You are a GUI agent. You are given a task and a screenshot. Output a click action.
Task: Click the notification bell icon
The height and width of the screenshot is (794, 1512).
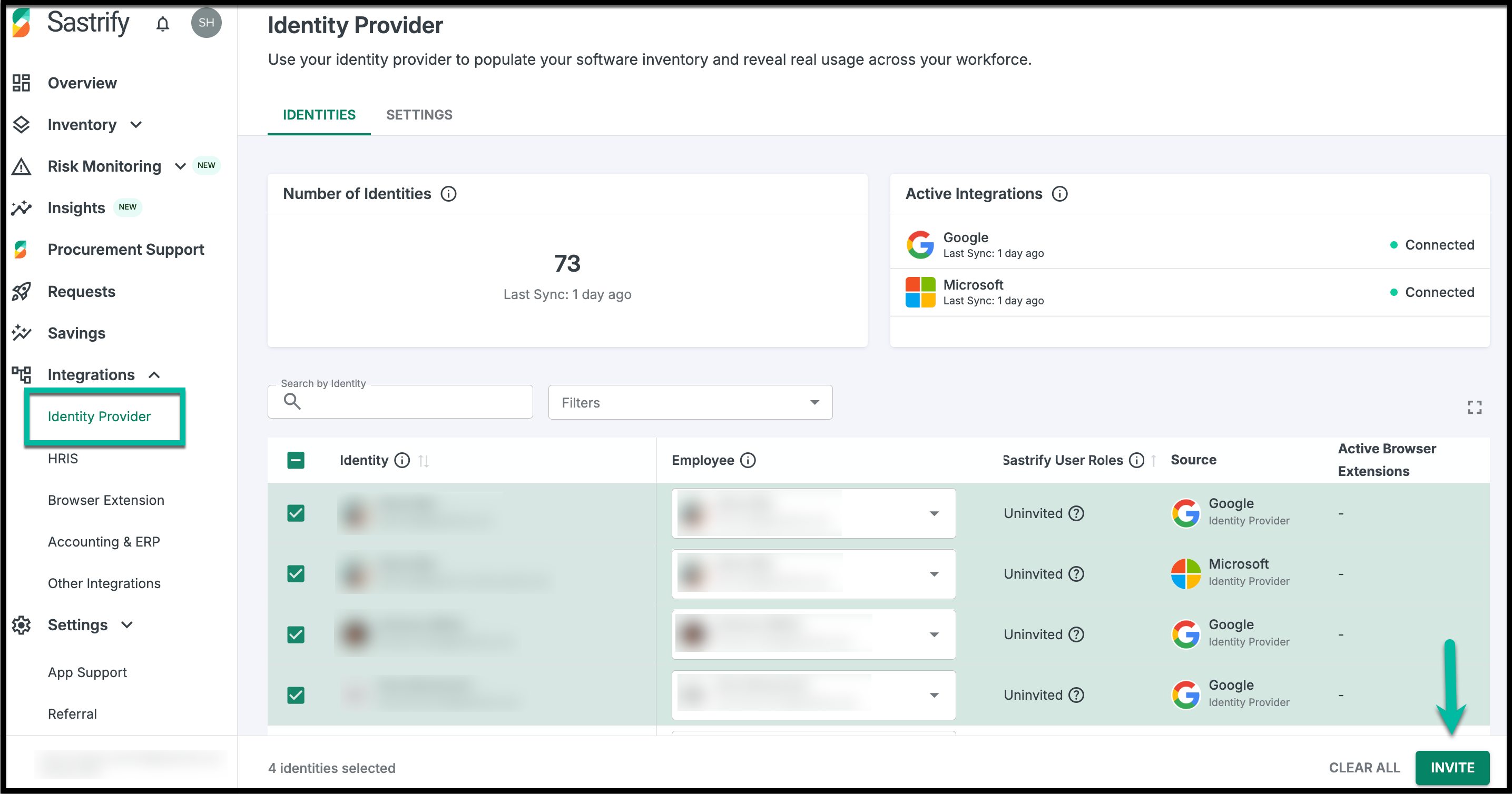tap(163, 24)
